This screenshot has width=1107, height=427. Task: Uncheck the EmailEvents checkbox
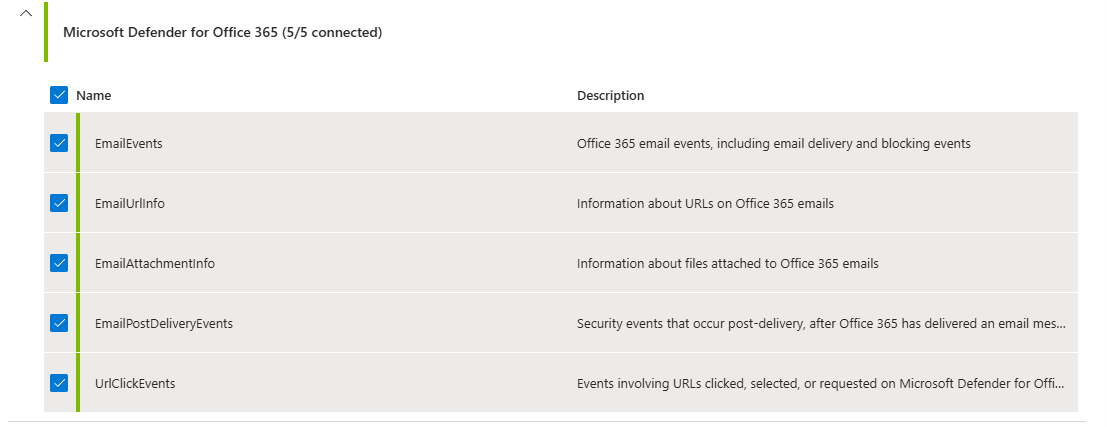point(59,143)
